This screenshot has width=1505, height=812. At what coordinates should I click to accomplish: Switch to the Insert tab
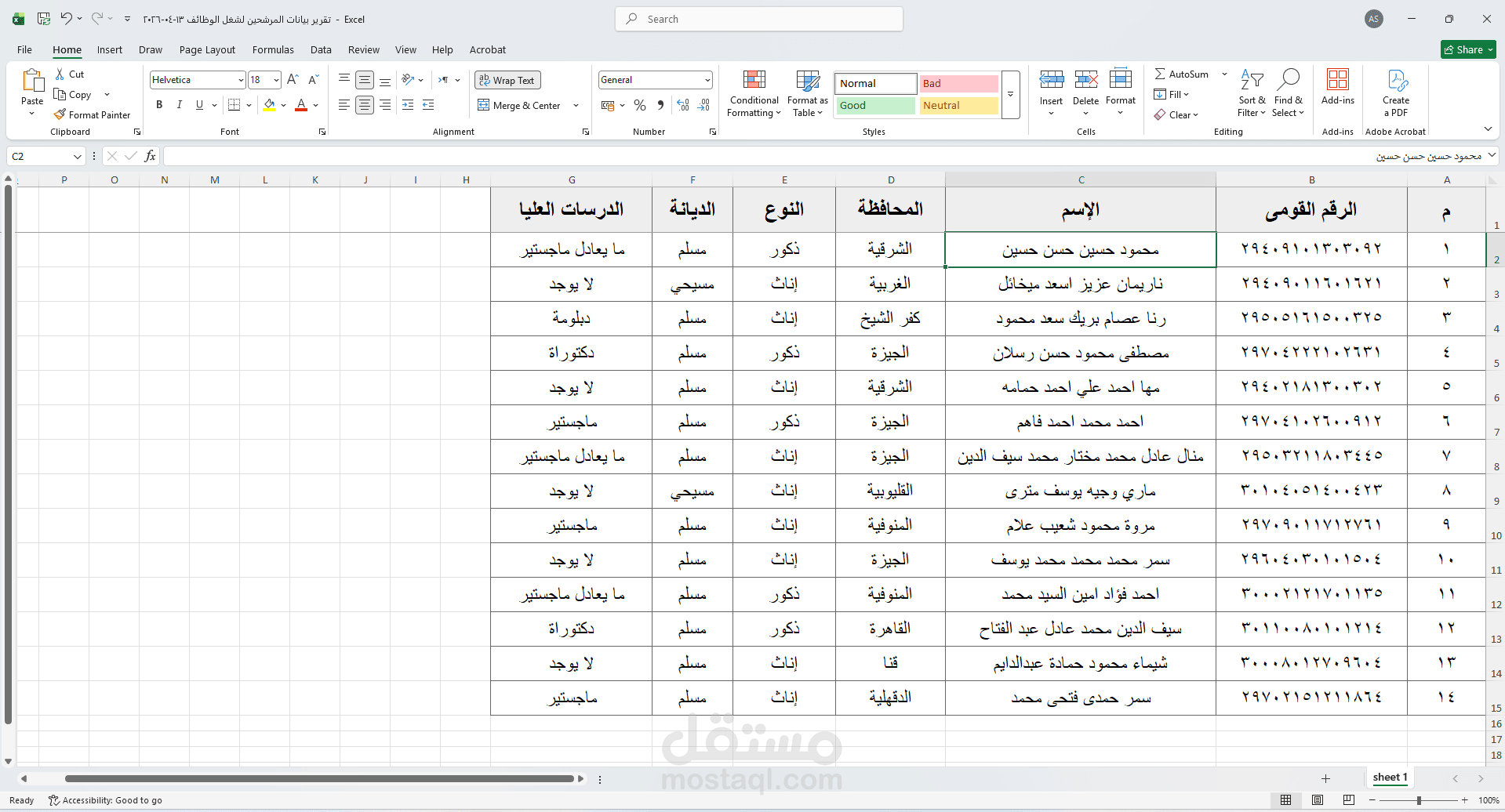pos(110,49)
